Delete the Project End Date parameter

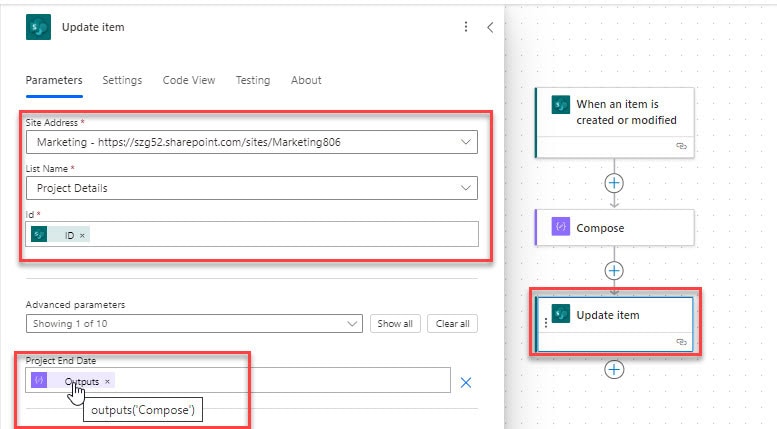point(466,382)
